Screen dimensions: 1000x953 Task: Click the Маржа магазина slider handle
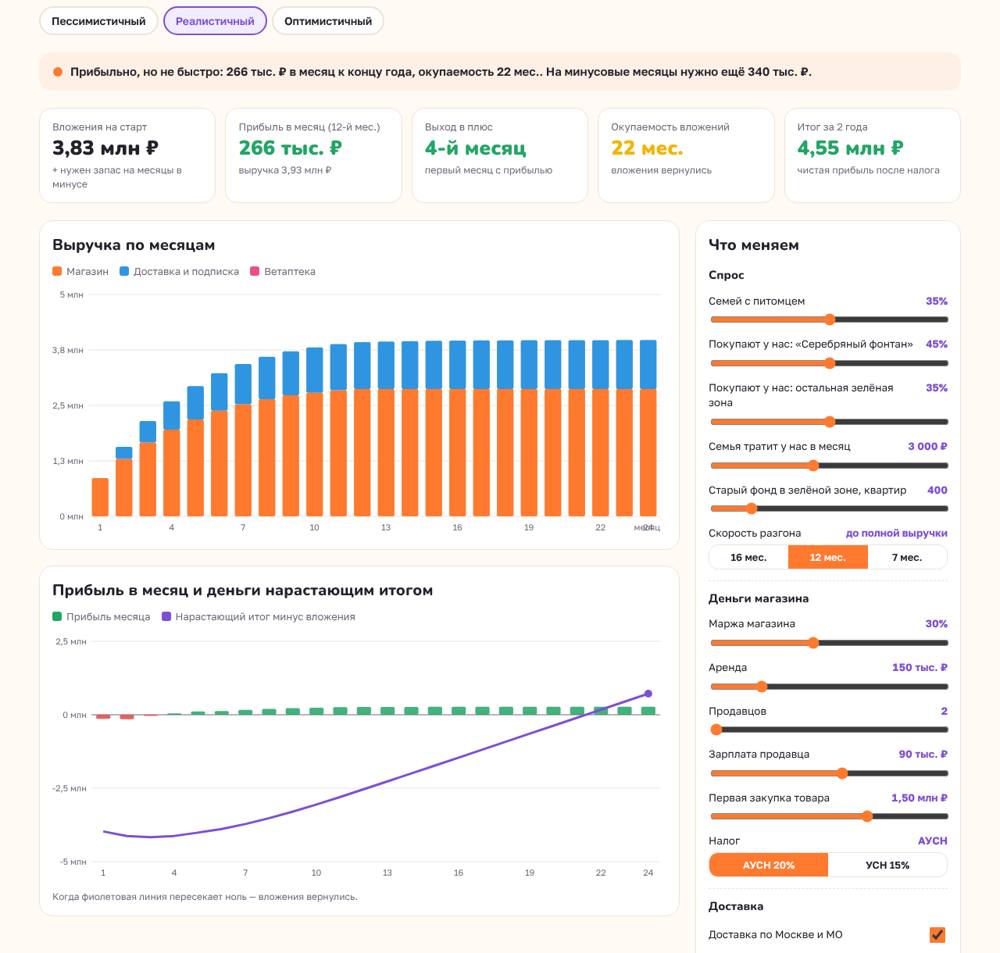[813, 643]
